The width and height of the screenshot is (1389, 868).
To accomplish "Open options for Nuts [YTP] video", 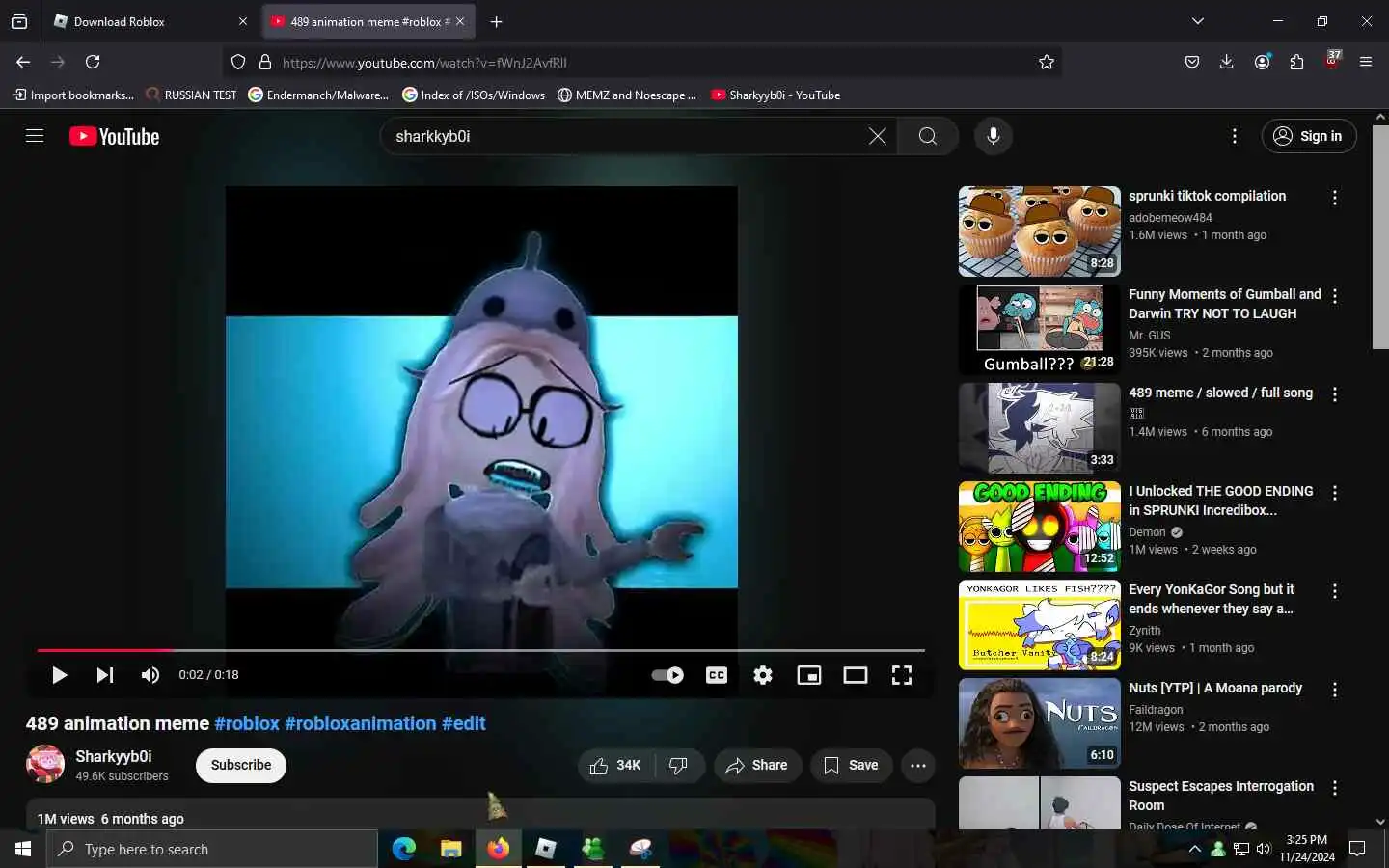I will (x=1335, y=690).
